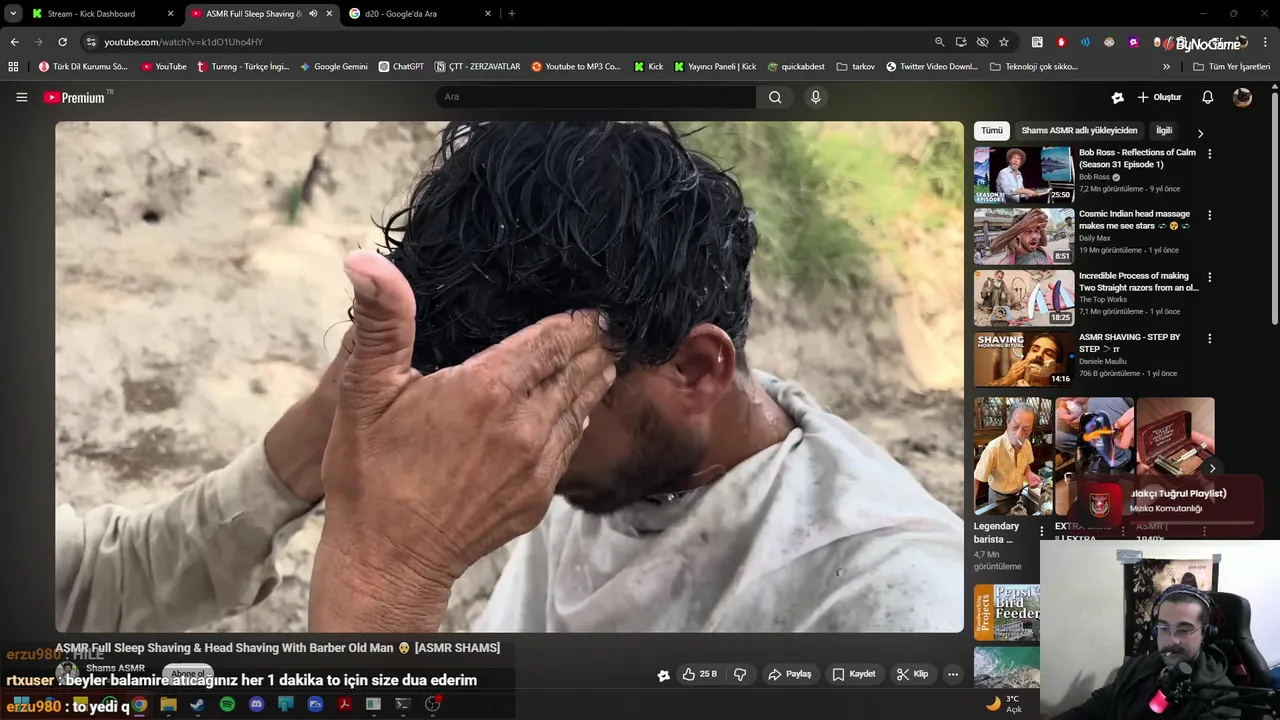
Task: Click the YouTube search magnifier button
Action: point(775,97)
